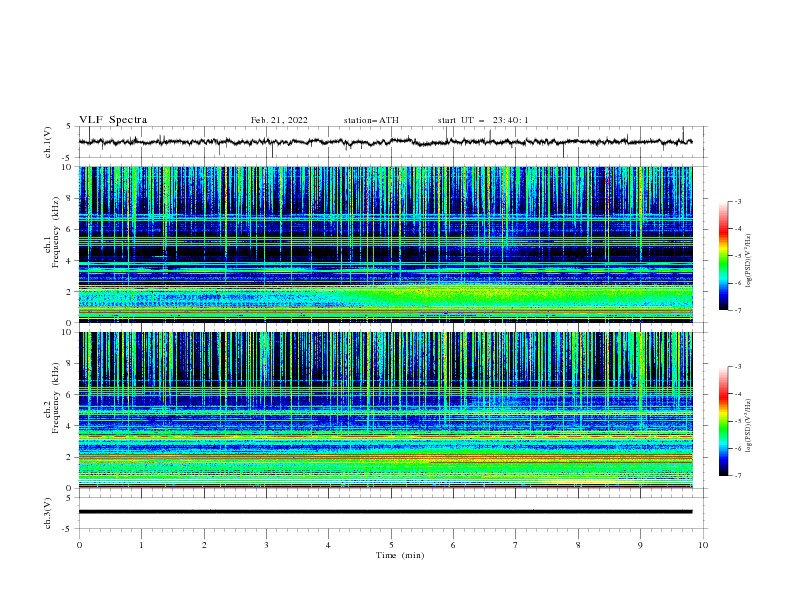Click the ch.1 voltage waveform trace panel
792x612 pixels.
[x=392, y=142]
